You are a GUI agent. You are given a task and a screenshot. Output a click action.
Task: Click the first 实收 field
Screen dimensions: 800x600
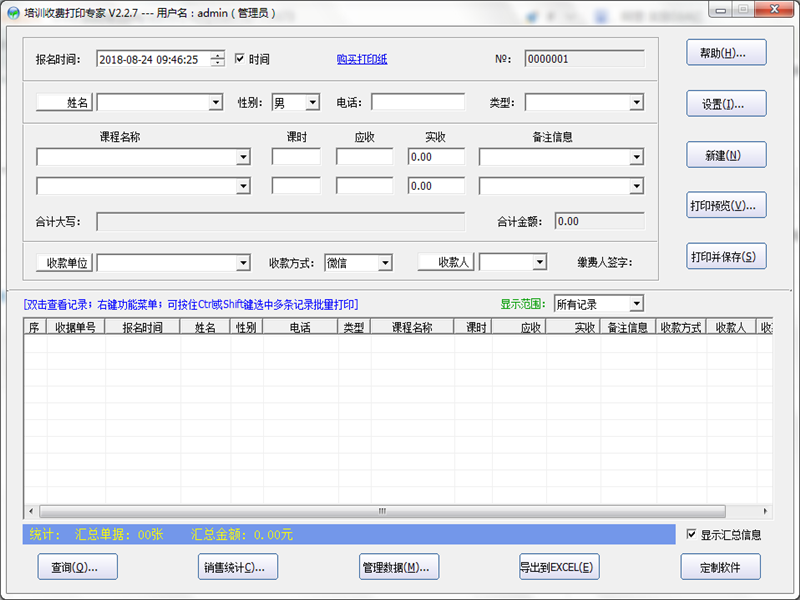[436, 157]
